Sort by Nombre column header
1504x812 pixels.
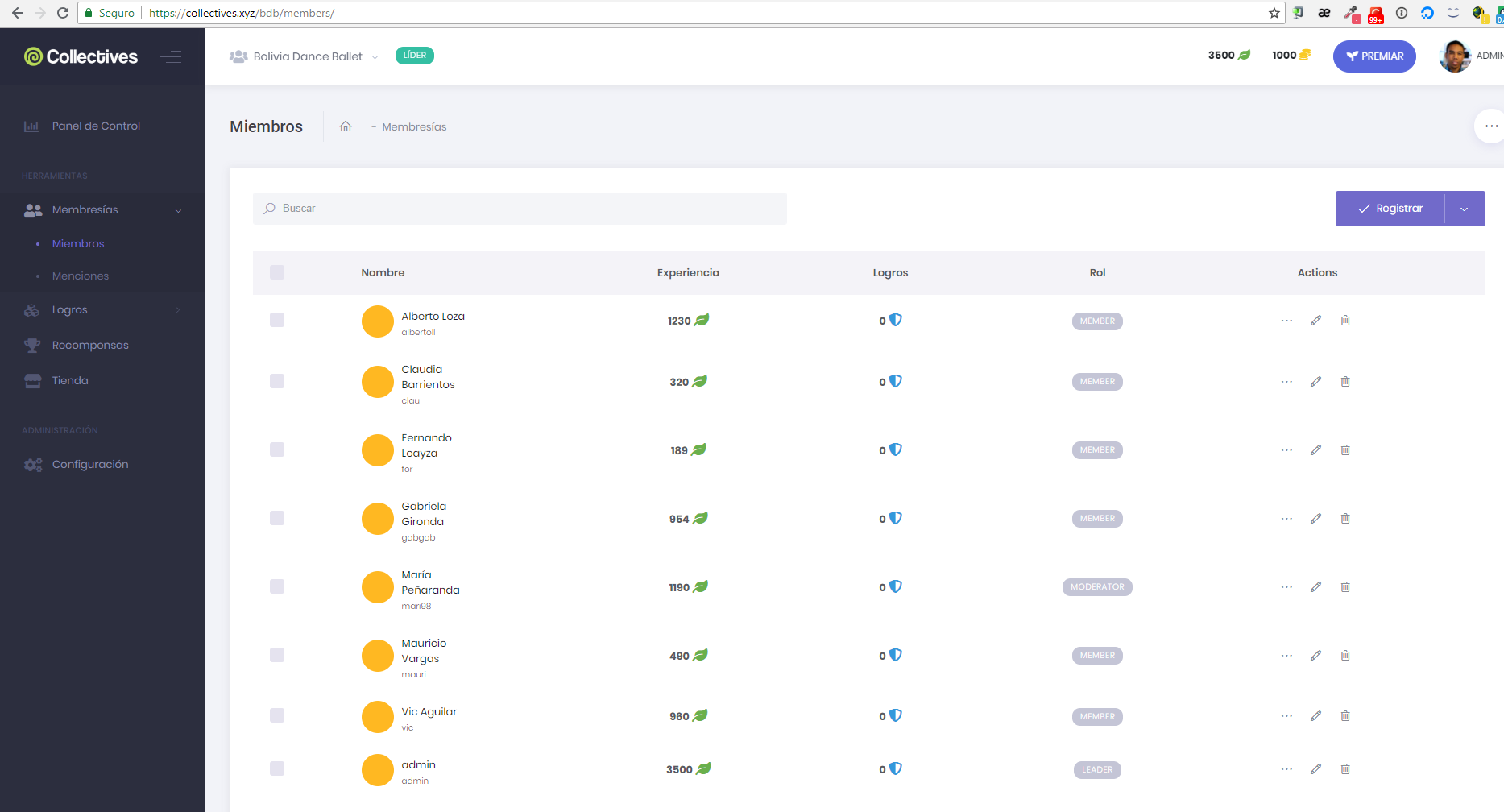(x=383, y=273)
